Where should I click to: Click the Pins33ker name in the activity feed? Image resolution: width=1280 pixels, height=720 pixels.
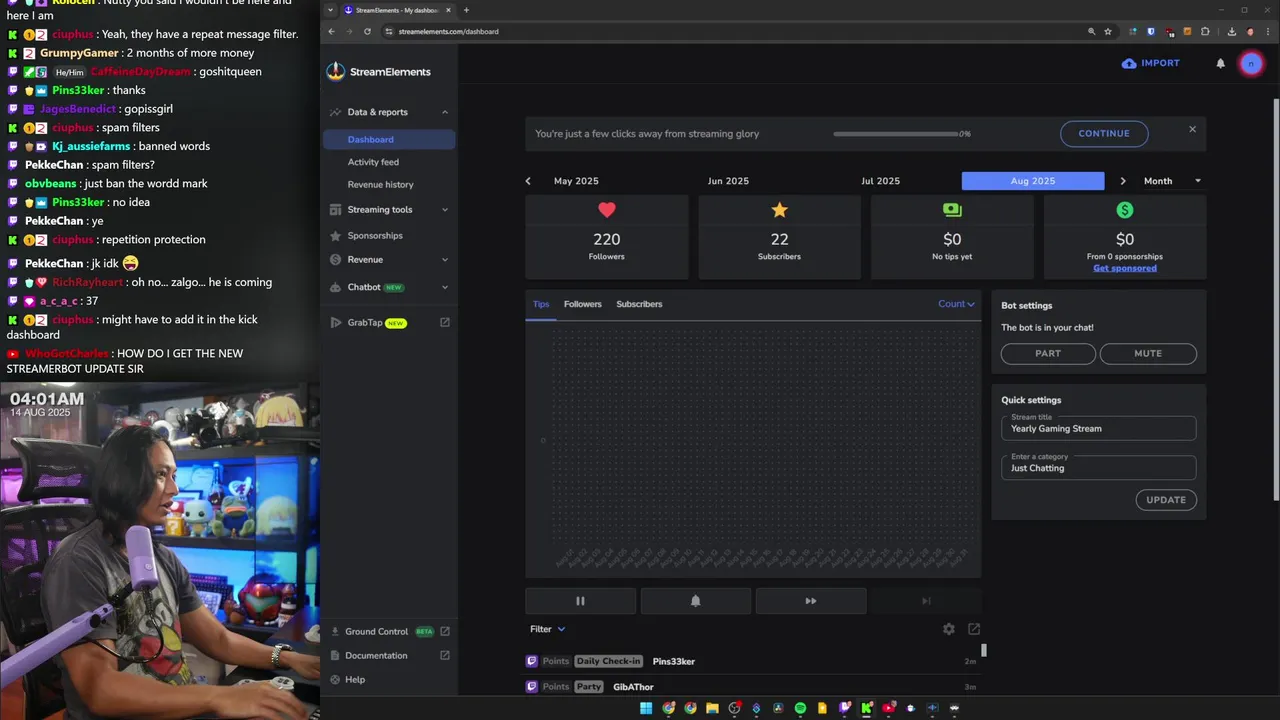(x=674, y=661)
